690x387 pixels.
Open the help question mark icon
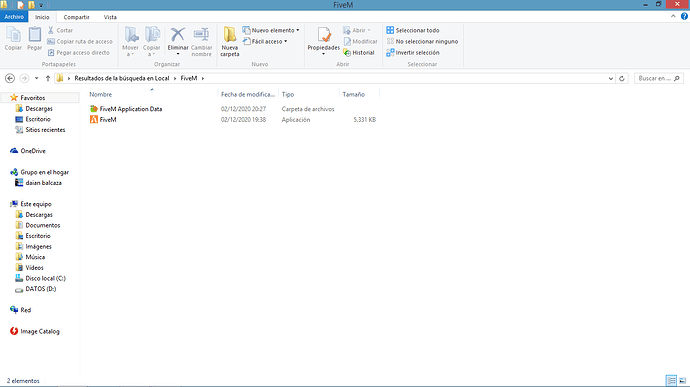pyautogui.click(x=684, y=16)
